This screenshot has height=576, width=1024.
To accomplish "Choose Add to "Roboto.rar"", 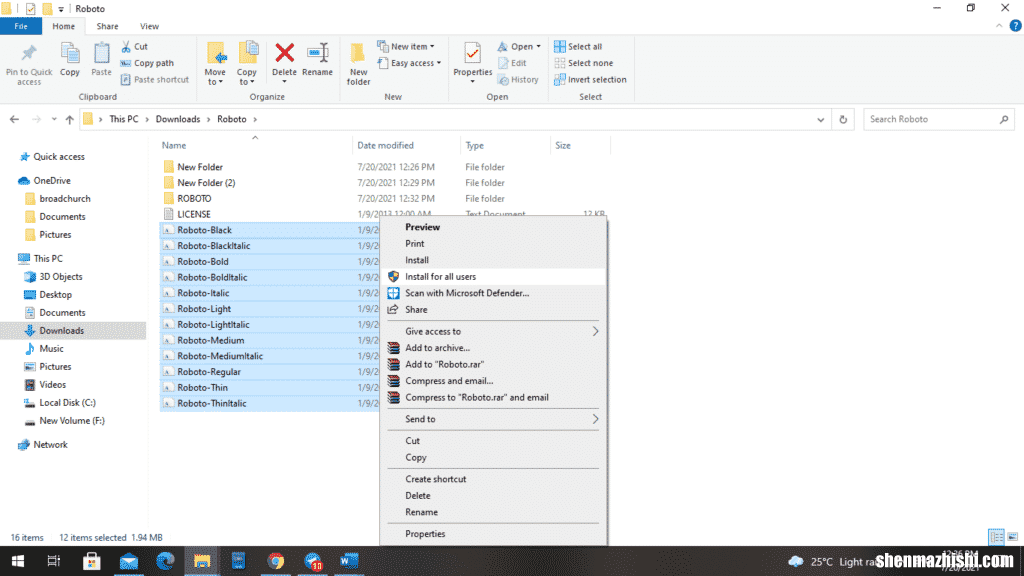I will click(493, 364).
